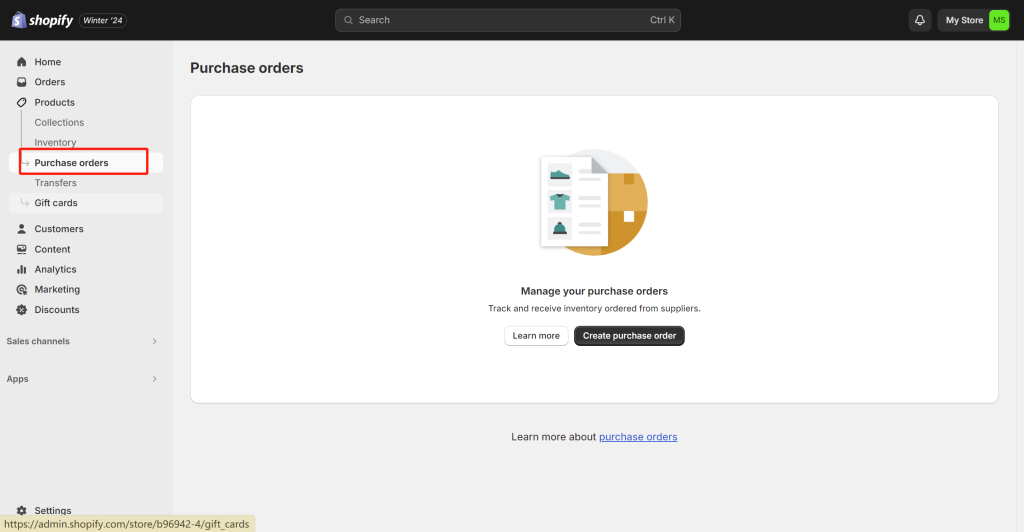Image resolution: width=1024 pixels, height=532 pixels.
Task: Click the Learn more button
Action: point(536,336)
